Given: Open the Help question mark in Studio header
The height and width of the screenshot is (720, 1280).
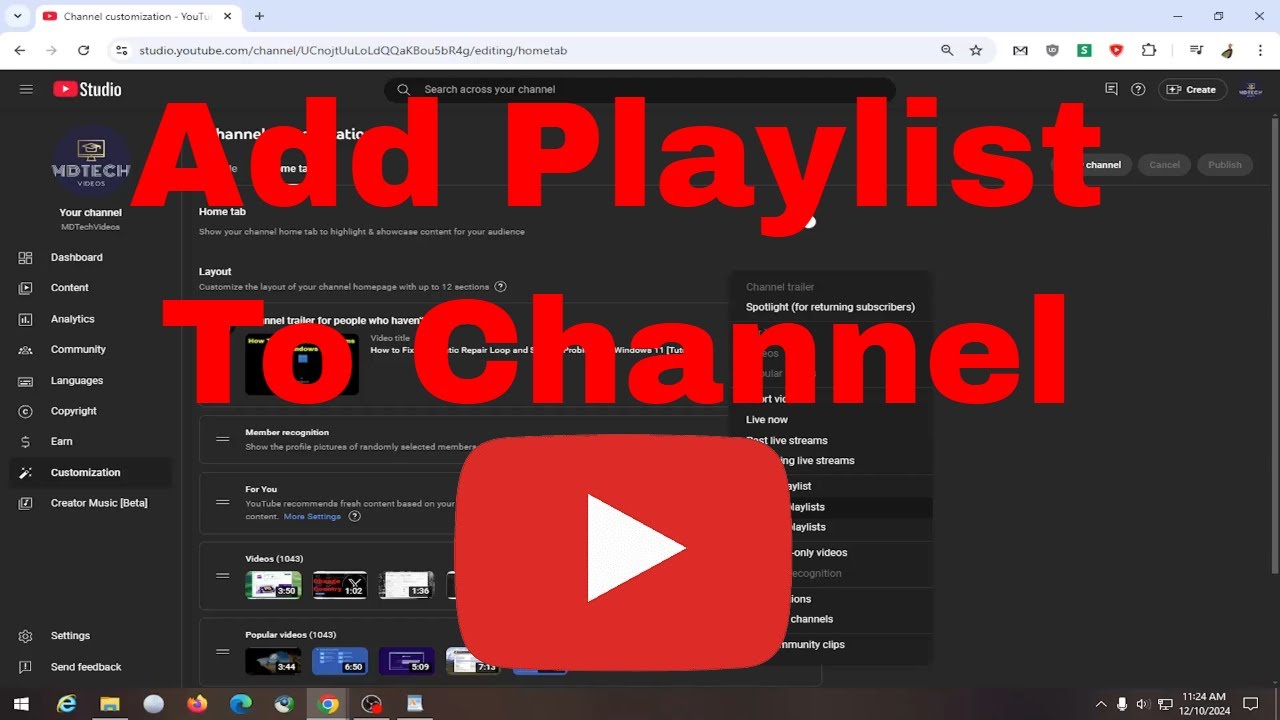Looking at the screenshot, I should point(1138,89).
